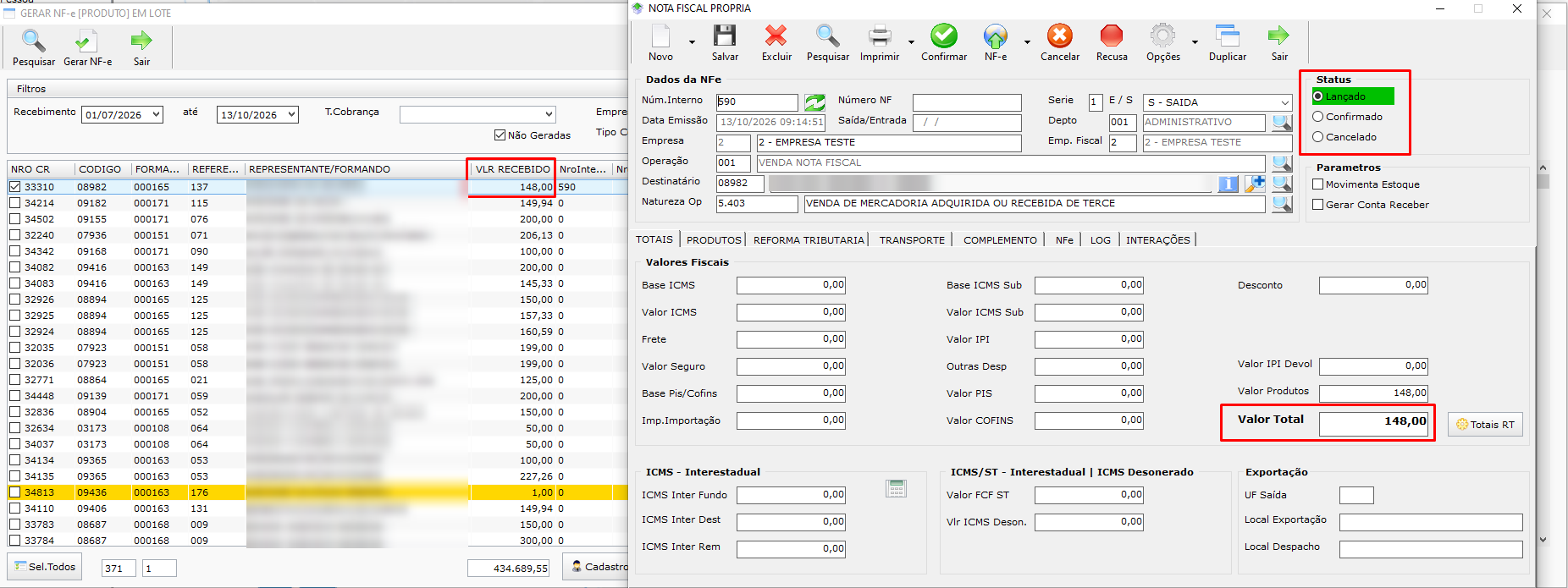Click the Sel.Todos button
The image size is (1568, 588).
coord(45,567)
